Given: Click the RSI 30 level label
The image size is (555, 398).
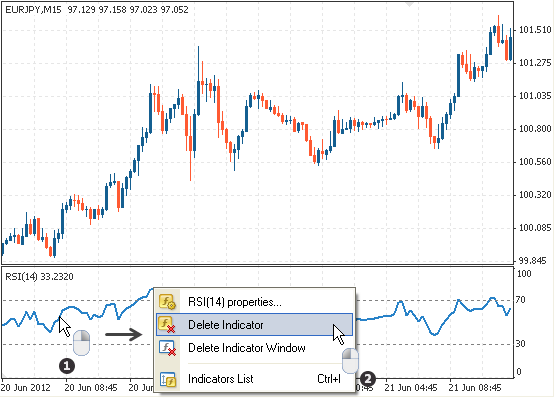Looking at the screenshot, I should 521,343.
